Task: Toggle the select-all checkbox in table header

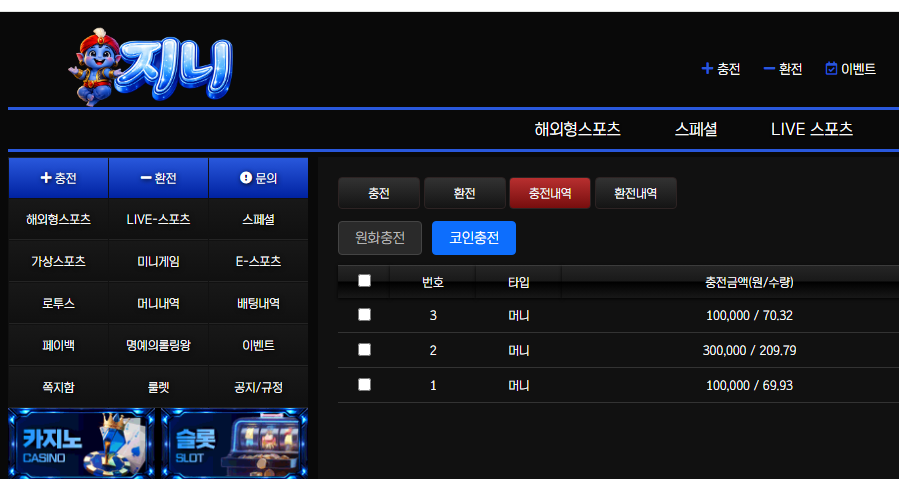Action: coord(364,281)
